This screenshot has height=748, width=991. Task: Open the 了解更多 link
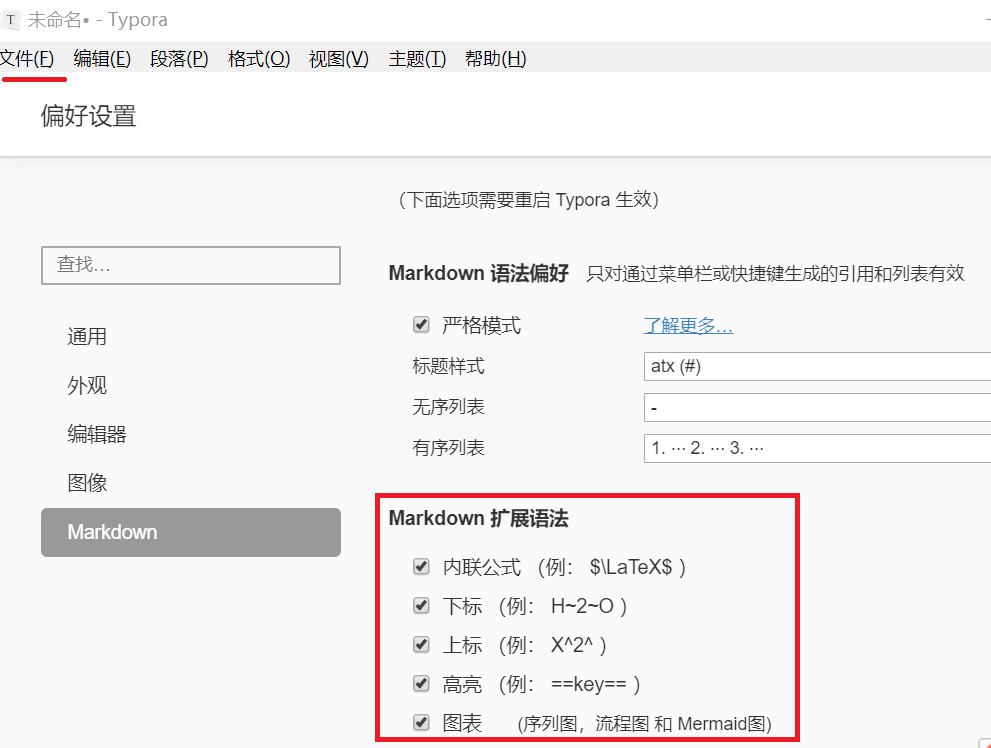point(688,325)
